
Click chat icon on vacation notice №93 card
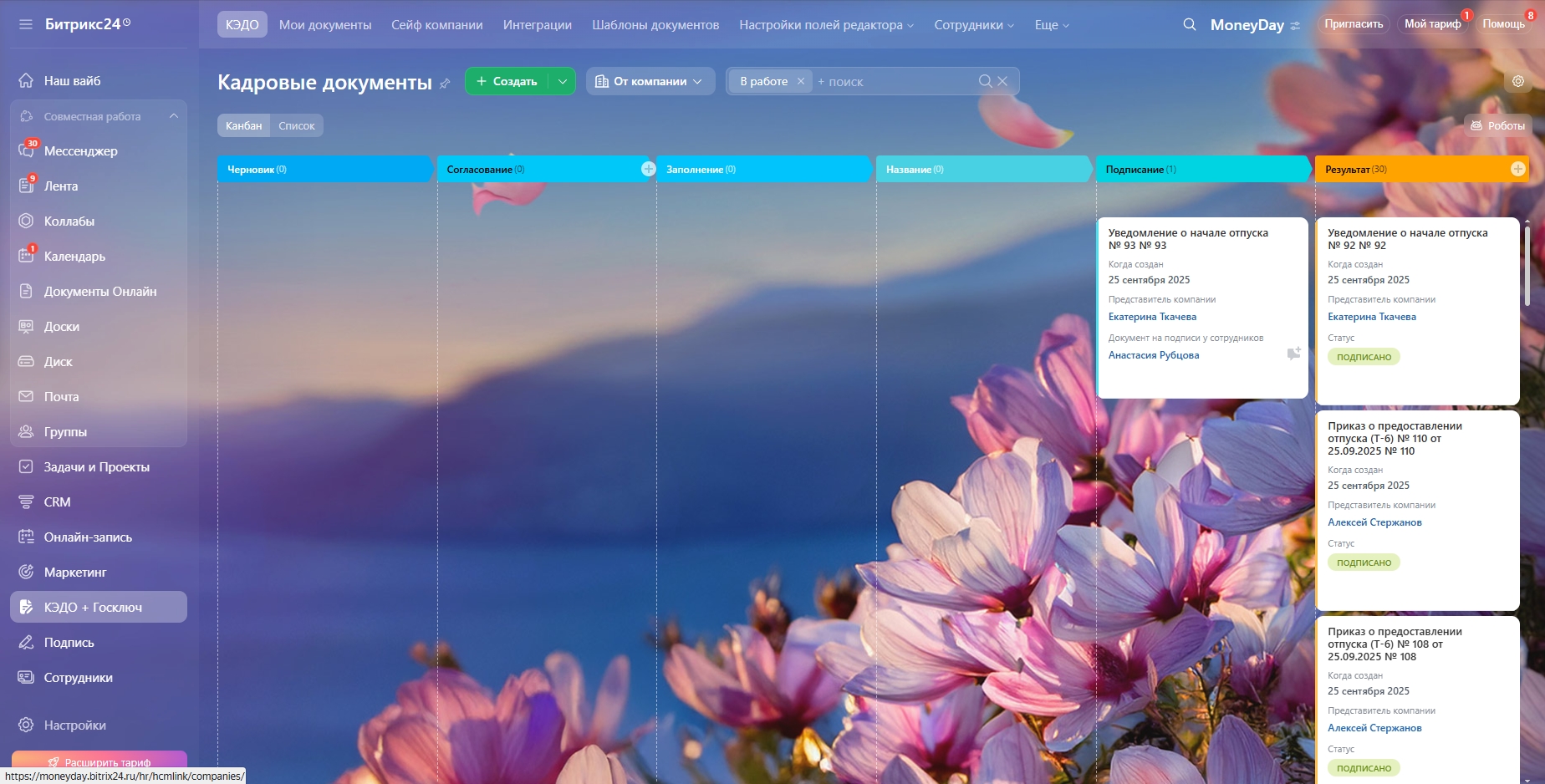(x=1293, y=354)
